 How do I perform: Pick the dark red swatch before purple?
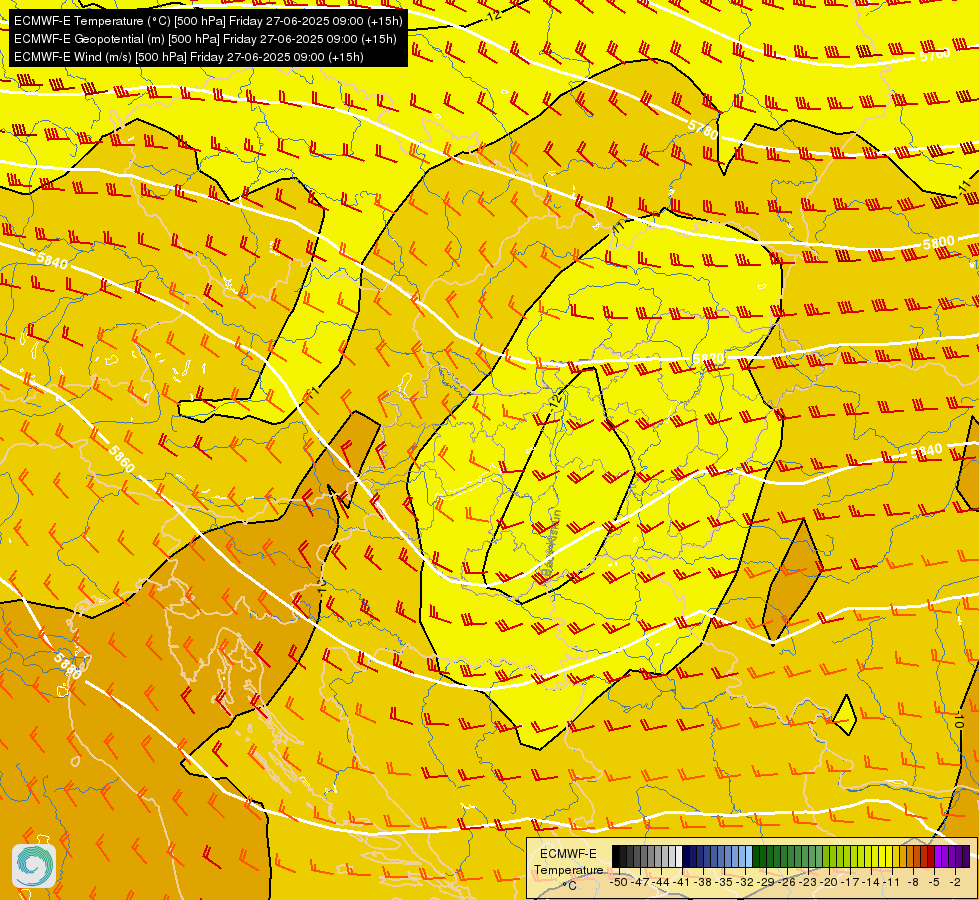point(932,856)
